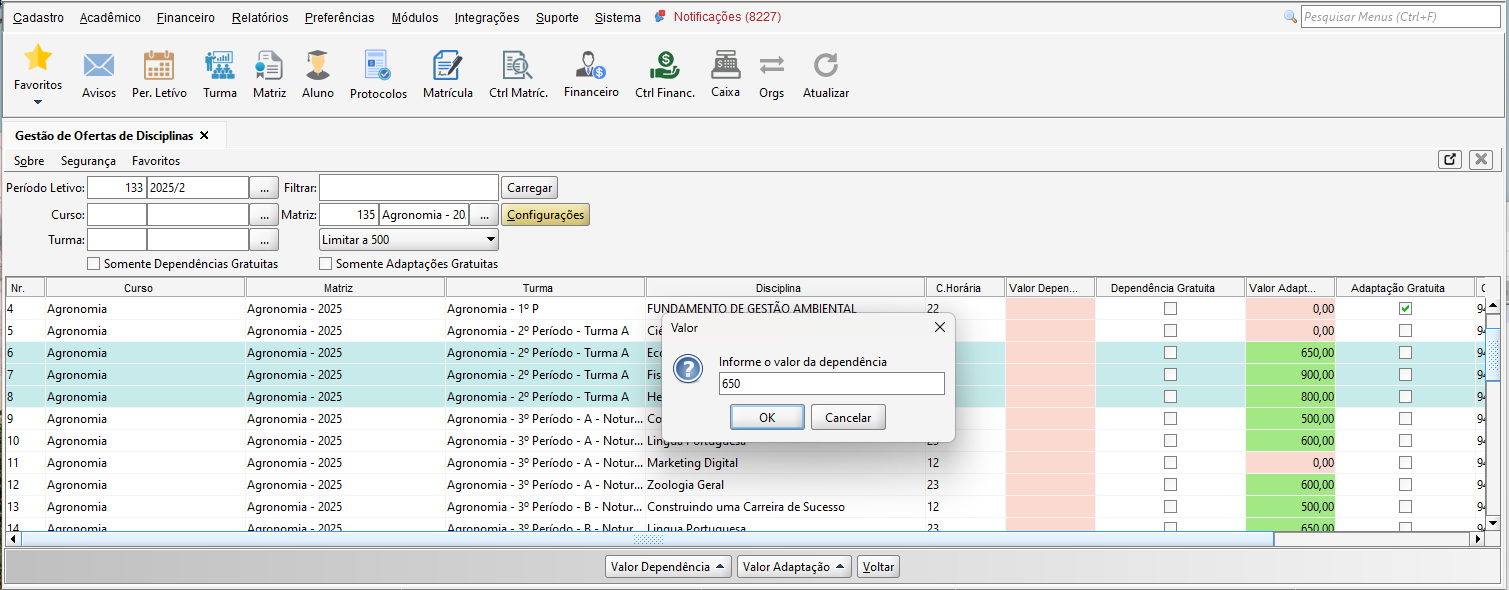Open Notificações (8227) link
This screenshot has width=1509, height=590.
(727, 17)
